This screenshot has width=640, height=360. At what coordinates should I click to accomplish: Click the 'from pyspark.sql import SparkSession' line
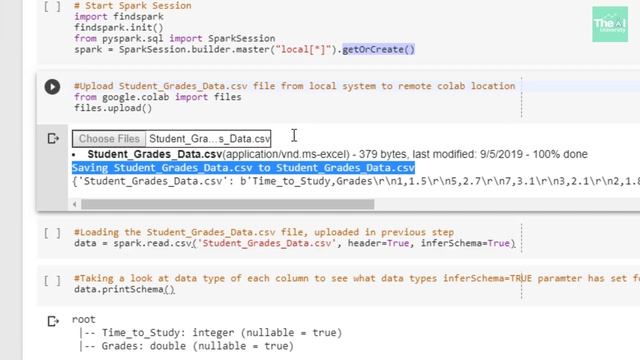(x=175, y=38)
